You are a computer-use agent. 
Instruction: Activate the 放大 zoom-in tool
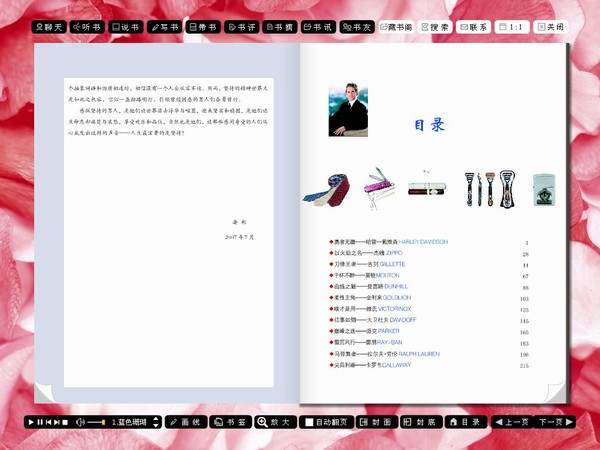[275, 422]
